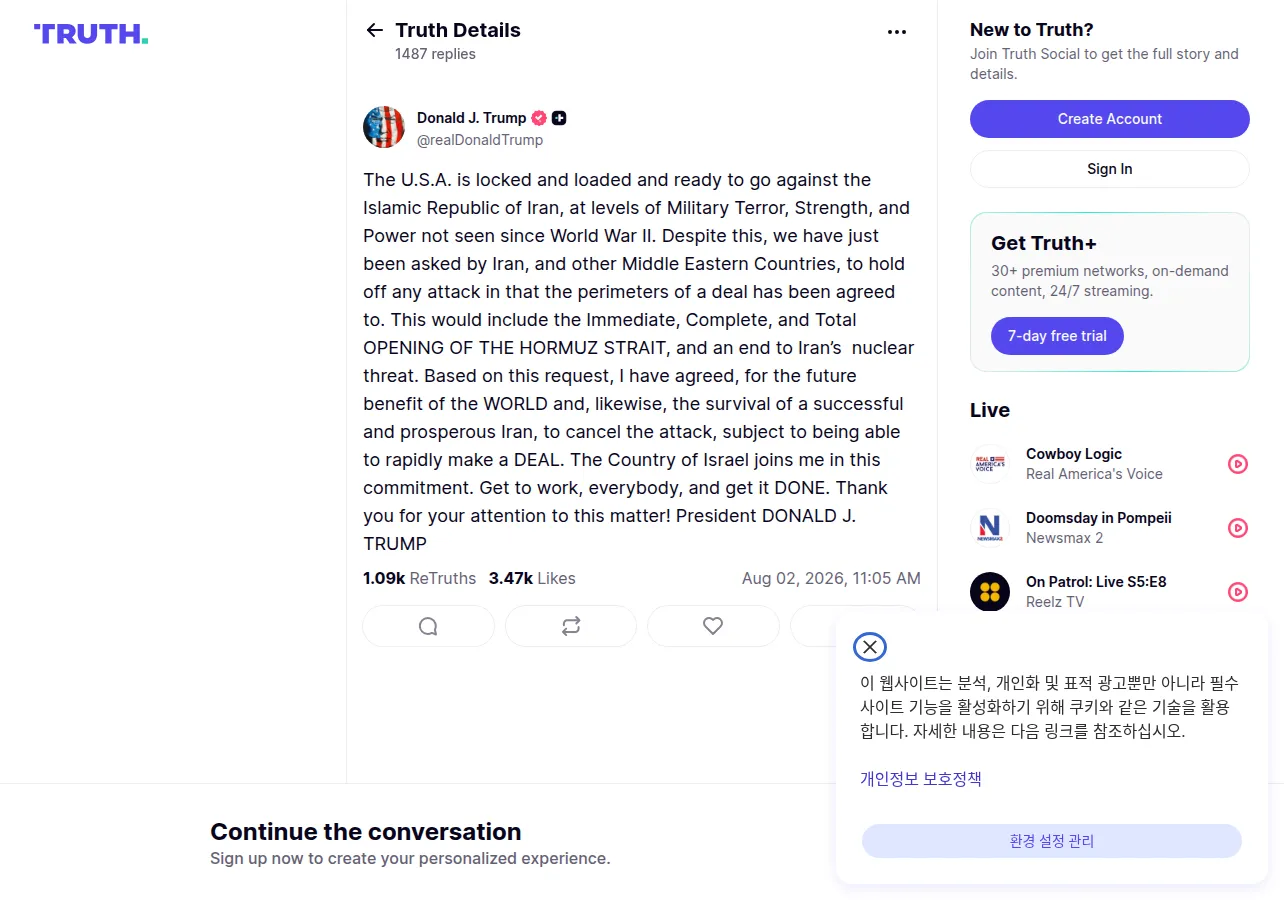Click the Create Account button
The height and width of the screenshot is (900, 1284).
(1110, 119)
